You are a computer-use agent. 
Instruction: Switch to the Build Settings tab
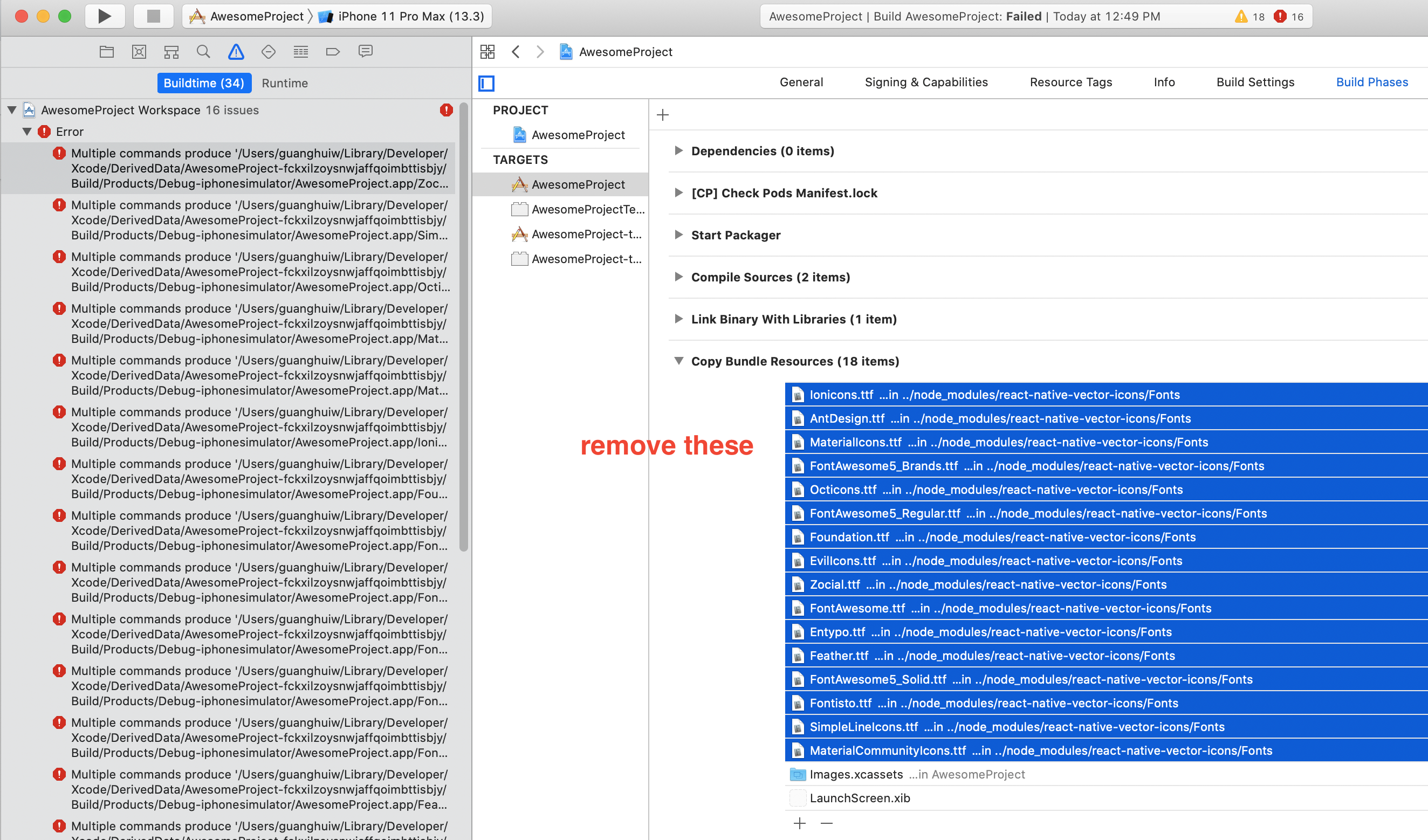(1254, 82)
